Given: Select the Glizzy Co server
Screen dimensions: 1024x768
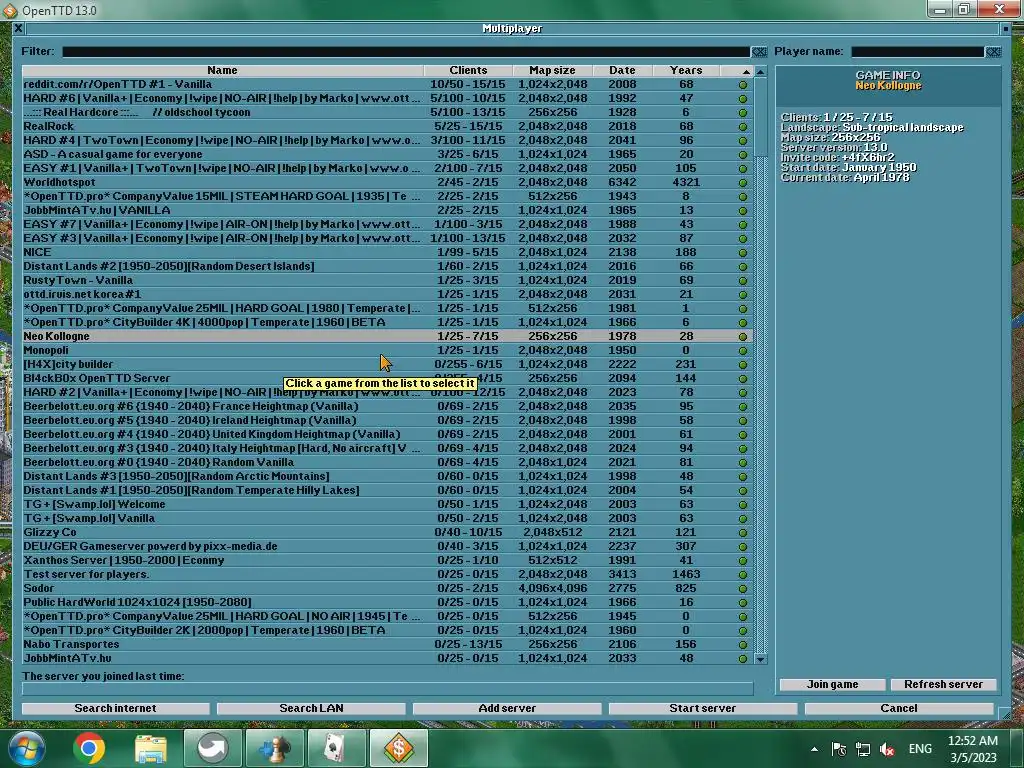Looking at the screenshot, I should [x=387, y=533].
